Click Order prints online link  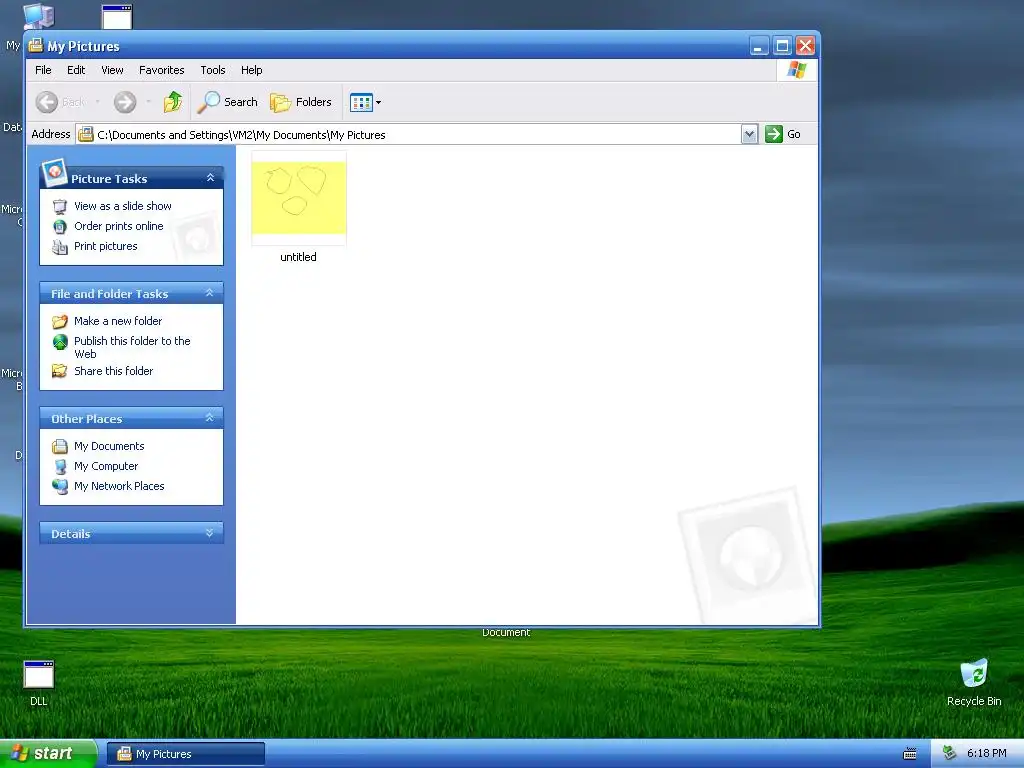coord(119,226)
